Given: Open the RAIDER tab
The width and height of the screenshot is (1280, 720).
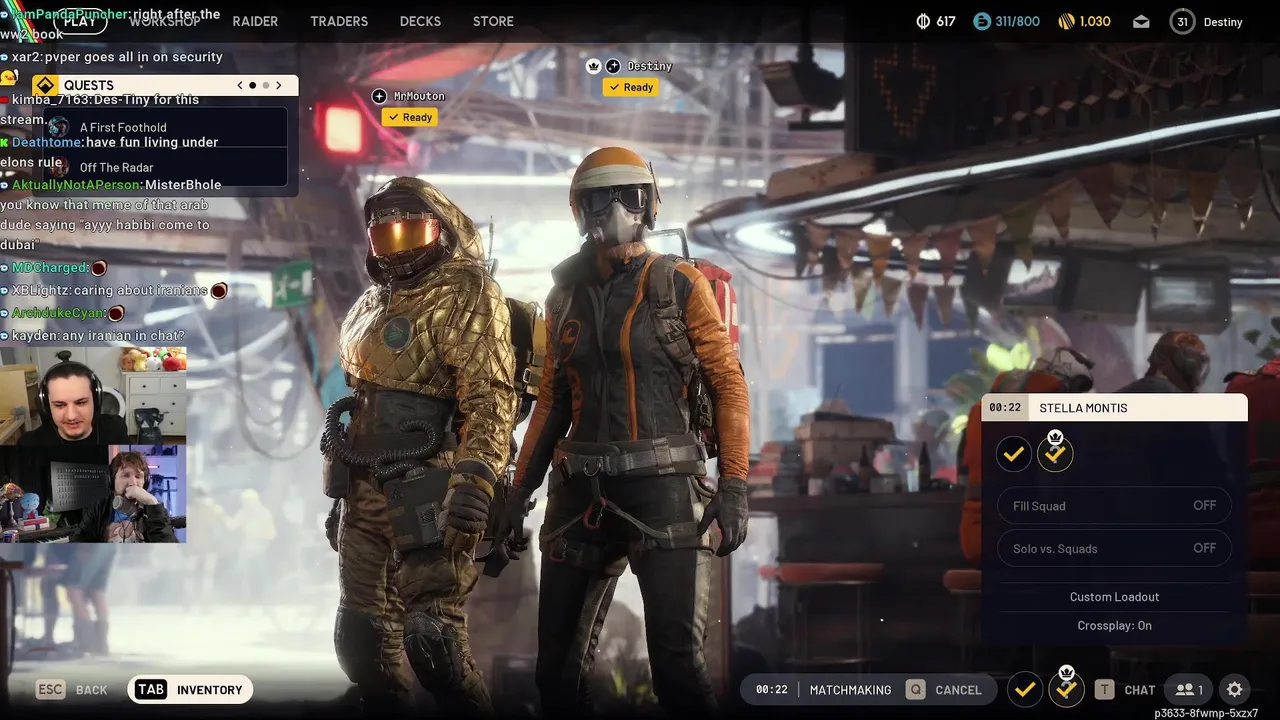Looking at the screenshot, I should pyautogui.click(x=255, y=21).
